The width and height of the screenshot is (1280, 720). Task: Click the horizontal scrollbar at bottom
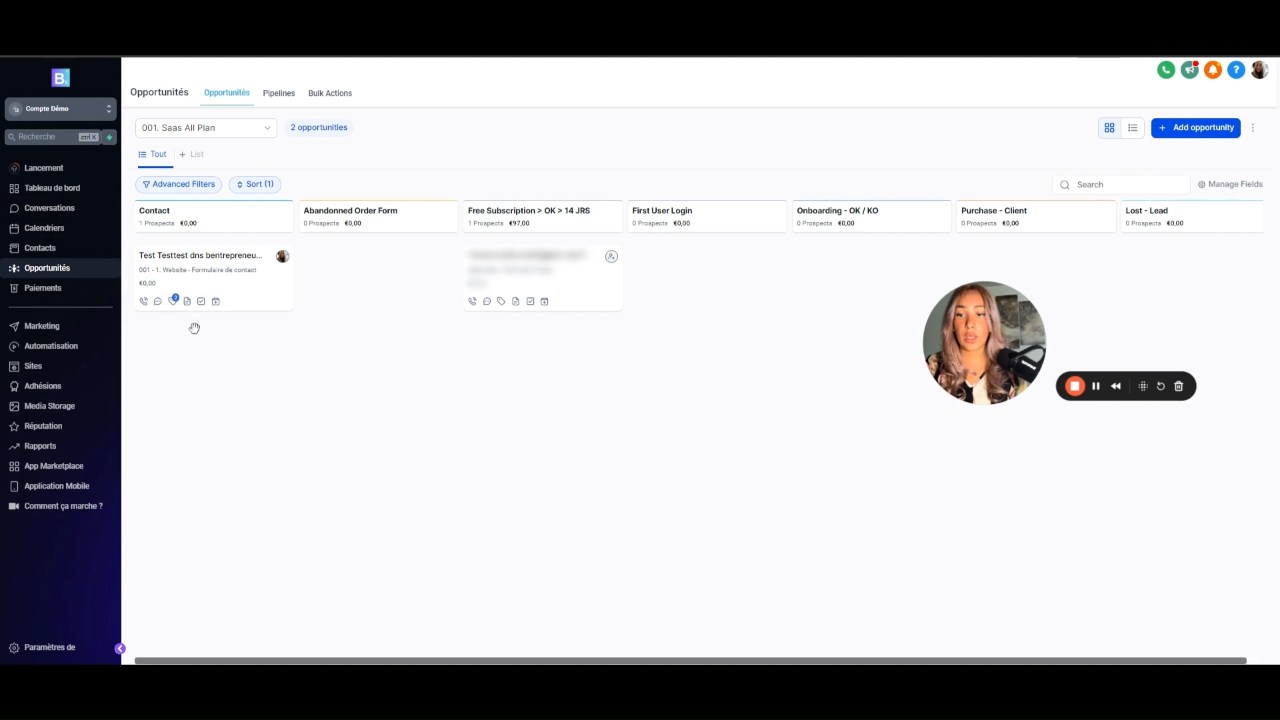(x=690, y=660)
